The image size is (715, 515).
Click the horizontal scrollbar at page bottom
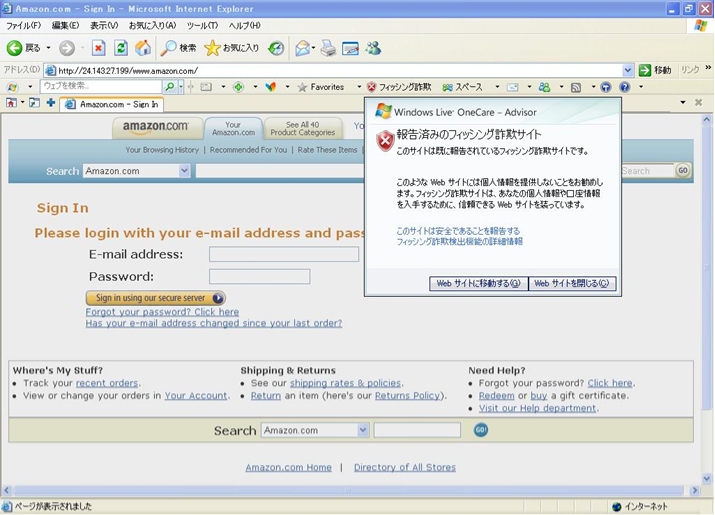click(350, 491)
